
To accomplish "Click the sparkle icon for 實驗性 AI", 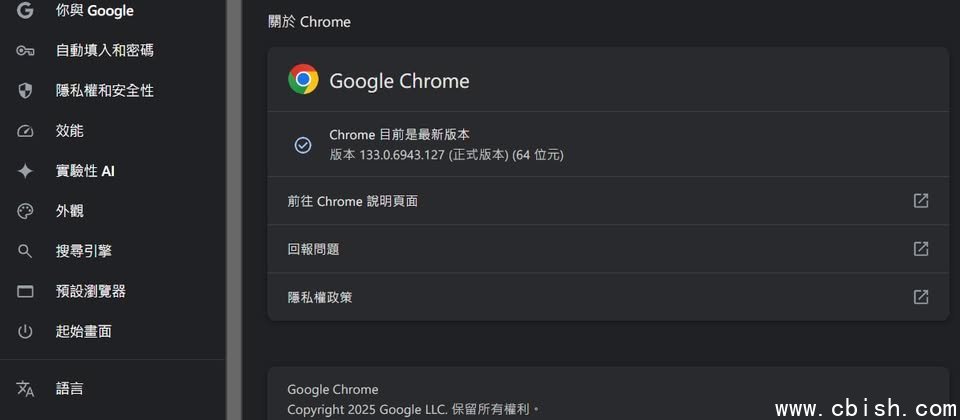I will (x=26, y=171).
